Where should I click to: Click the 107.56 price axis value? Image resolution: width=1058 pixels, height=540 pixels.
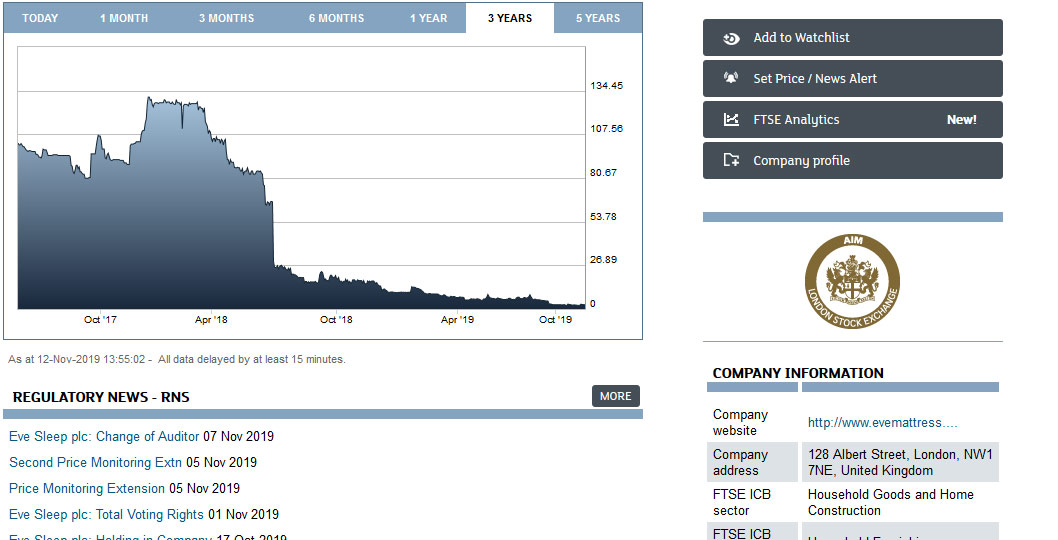pyautogui.click(x=607, y=129)
